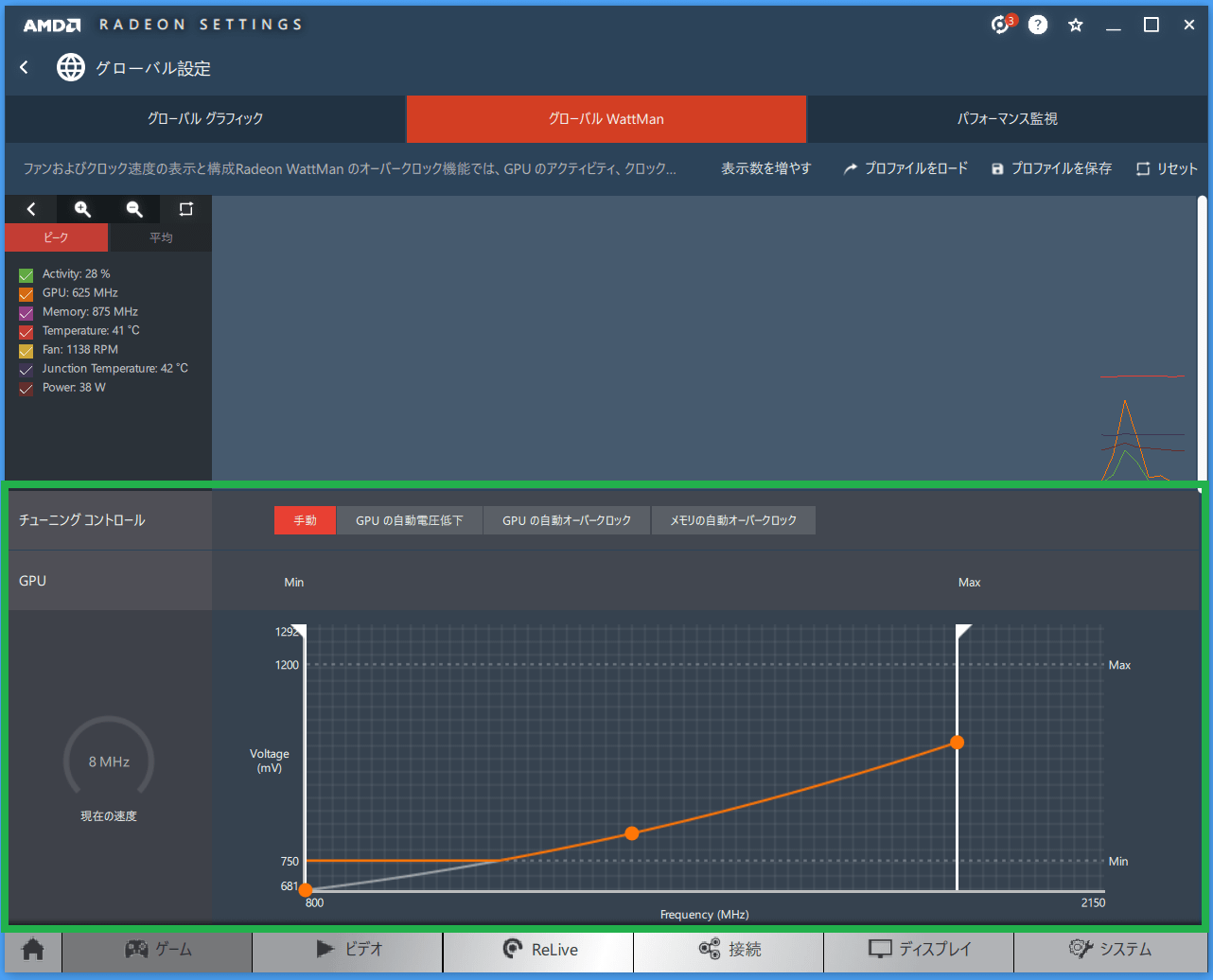
Task: Open the ディスプレイ (Display) section
Action: click(x=919, y=950)
